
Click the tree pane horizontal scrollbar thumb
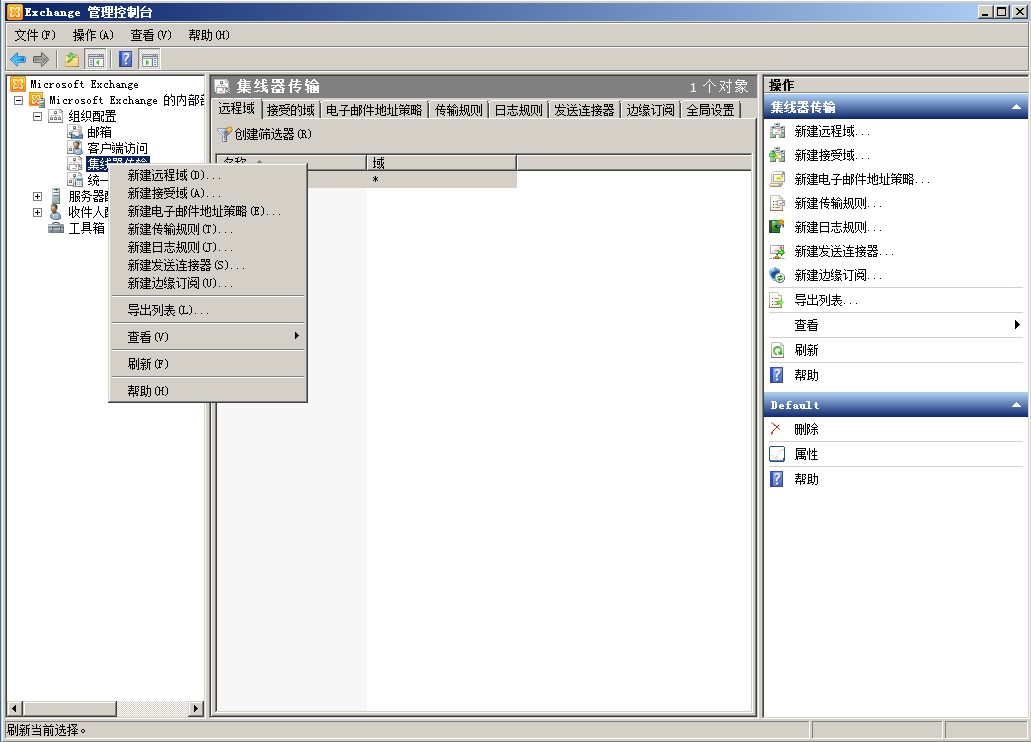[x=69, y=708]
